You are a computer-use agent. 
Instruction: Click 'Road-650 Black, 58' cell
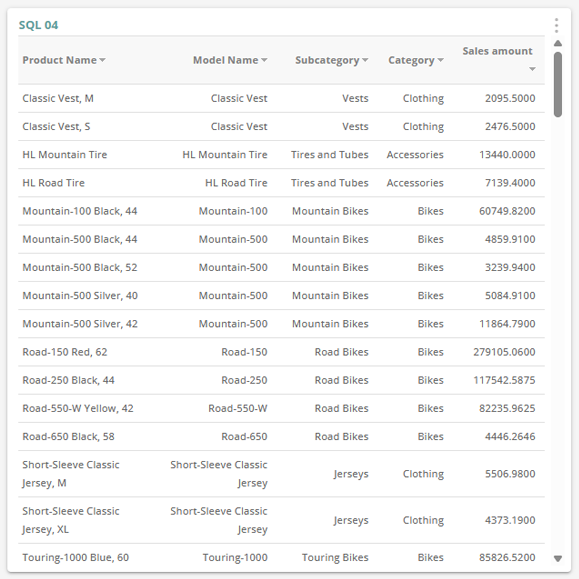click(x=69, y=436)
